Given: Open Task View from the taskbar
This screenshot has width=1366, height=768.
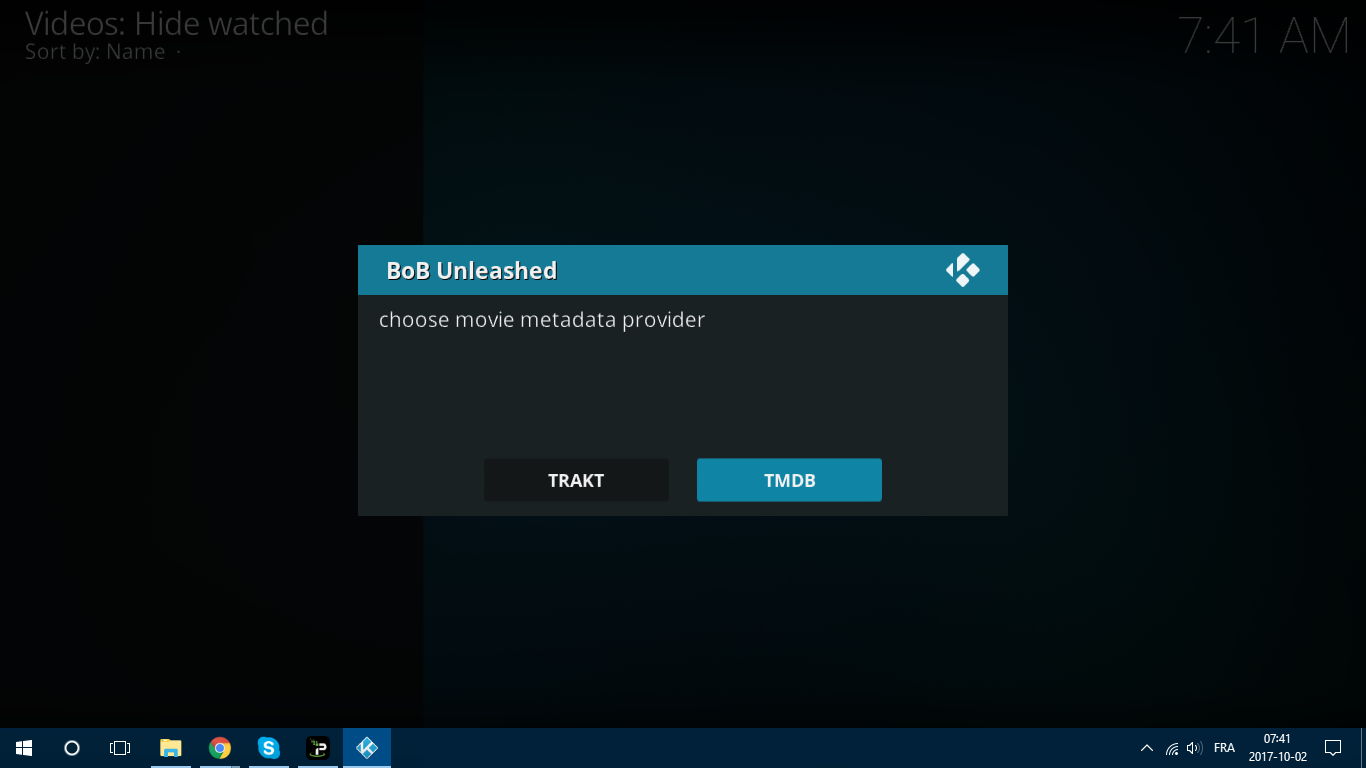Looking at the screenshot, I should coord(120,748).
